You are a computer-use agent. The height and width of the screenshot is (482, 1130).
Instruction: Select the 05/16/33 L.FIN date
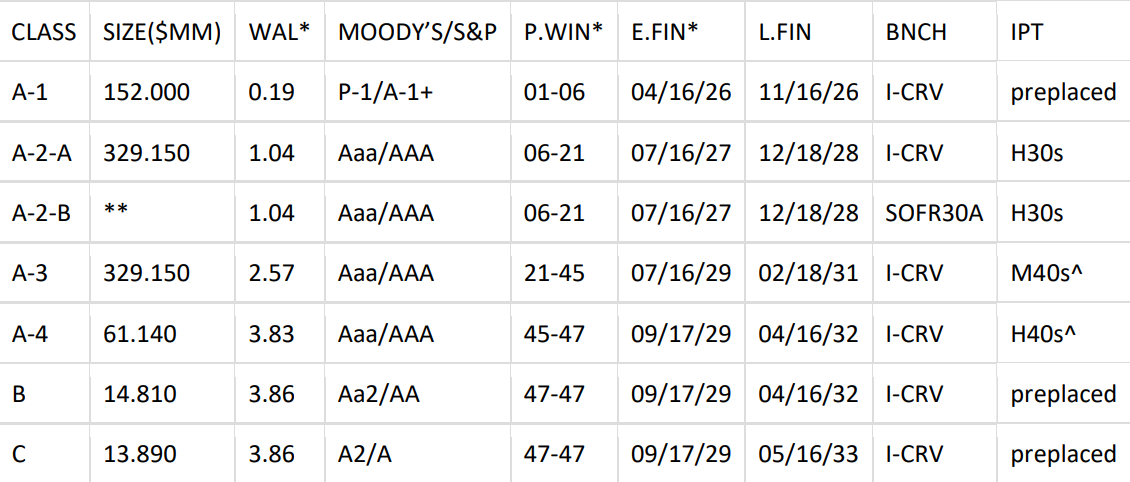point(808,454)
